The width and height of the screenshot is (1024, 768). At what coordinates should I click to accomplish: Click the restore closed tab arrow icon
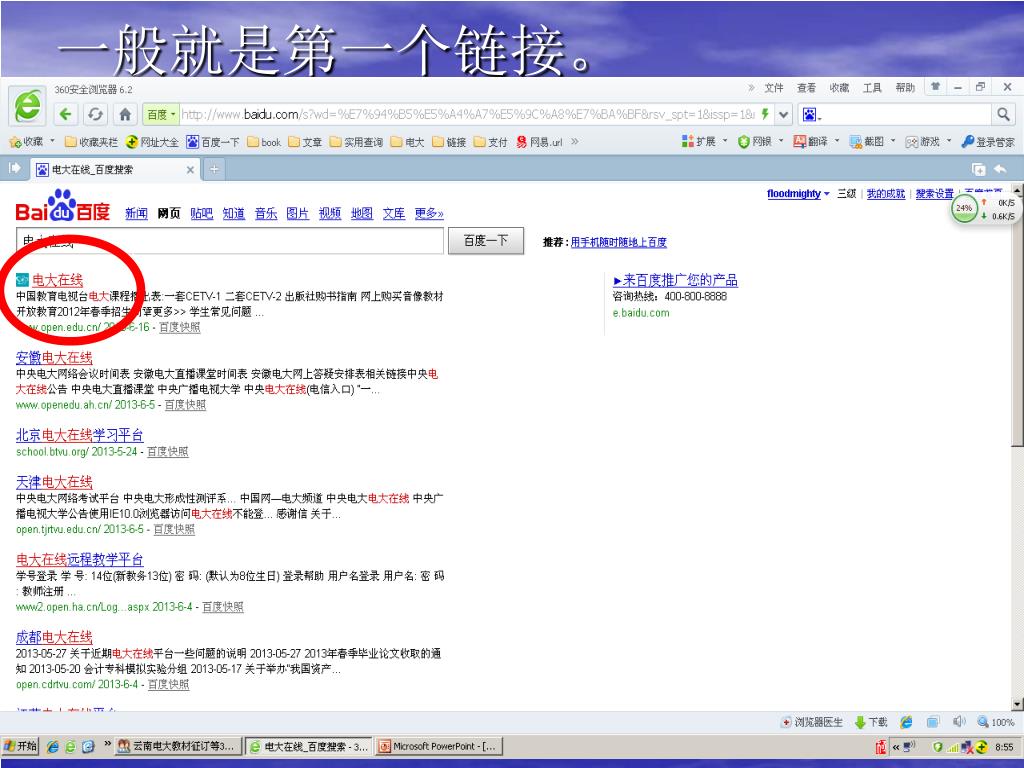click(1000, 169)
